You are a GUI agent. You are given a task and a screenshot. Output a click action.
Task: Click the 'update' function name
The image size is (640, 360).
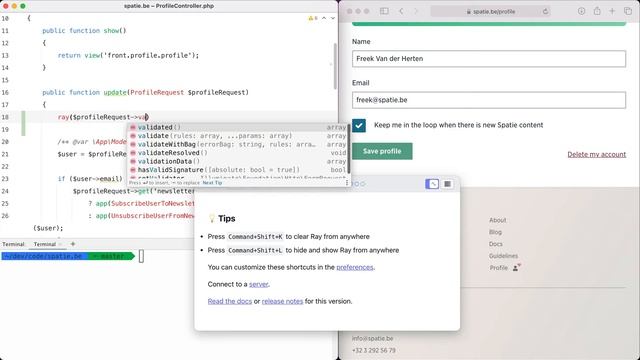click(115, 93)
